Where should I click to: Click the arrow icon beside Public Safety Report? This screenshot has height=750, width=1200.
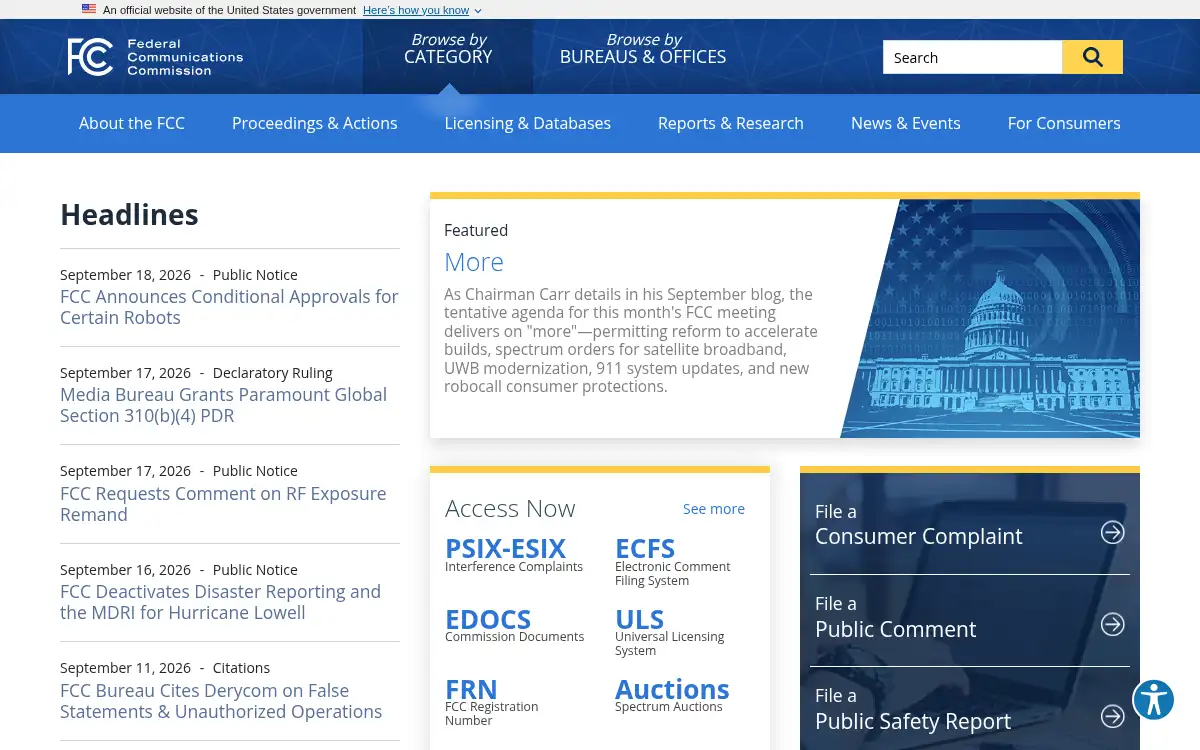pyautogui.click(x=1112, y=716)
